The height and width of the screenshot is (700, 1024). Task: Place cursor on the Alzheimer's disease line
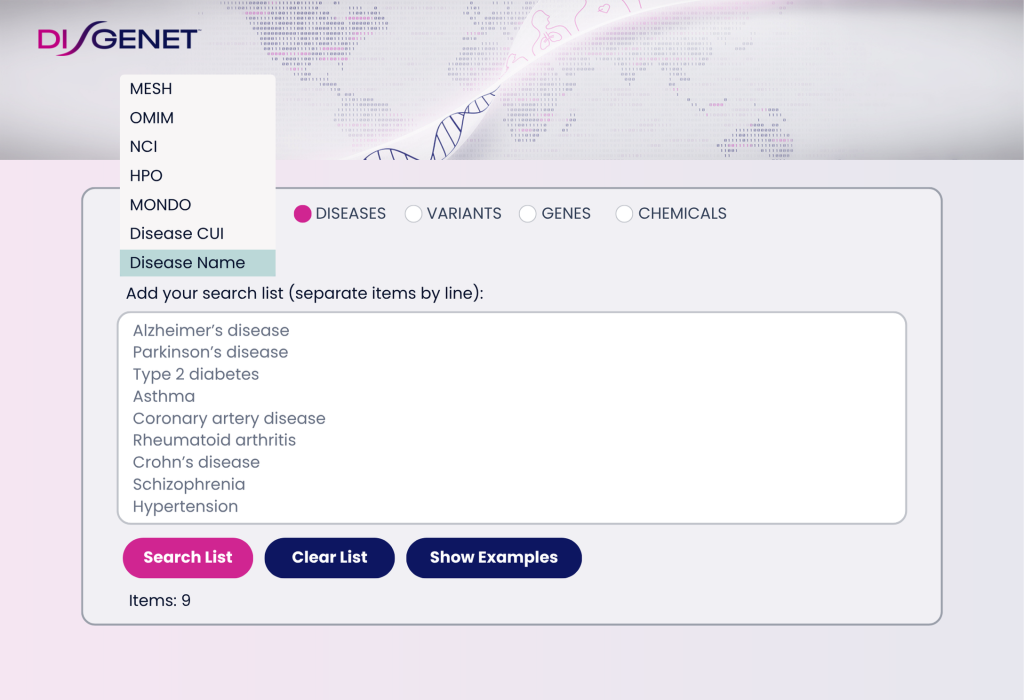tap(211, 330)
